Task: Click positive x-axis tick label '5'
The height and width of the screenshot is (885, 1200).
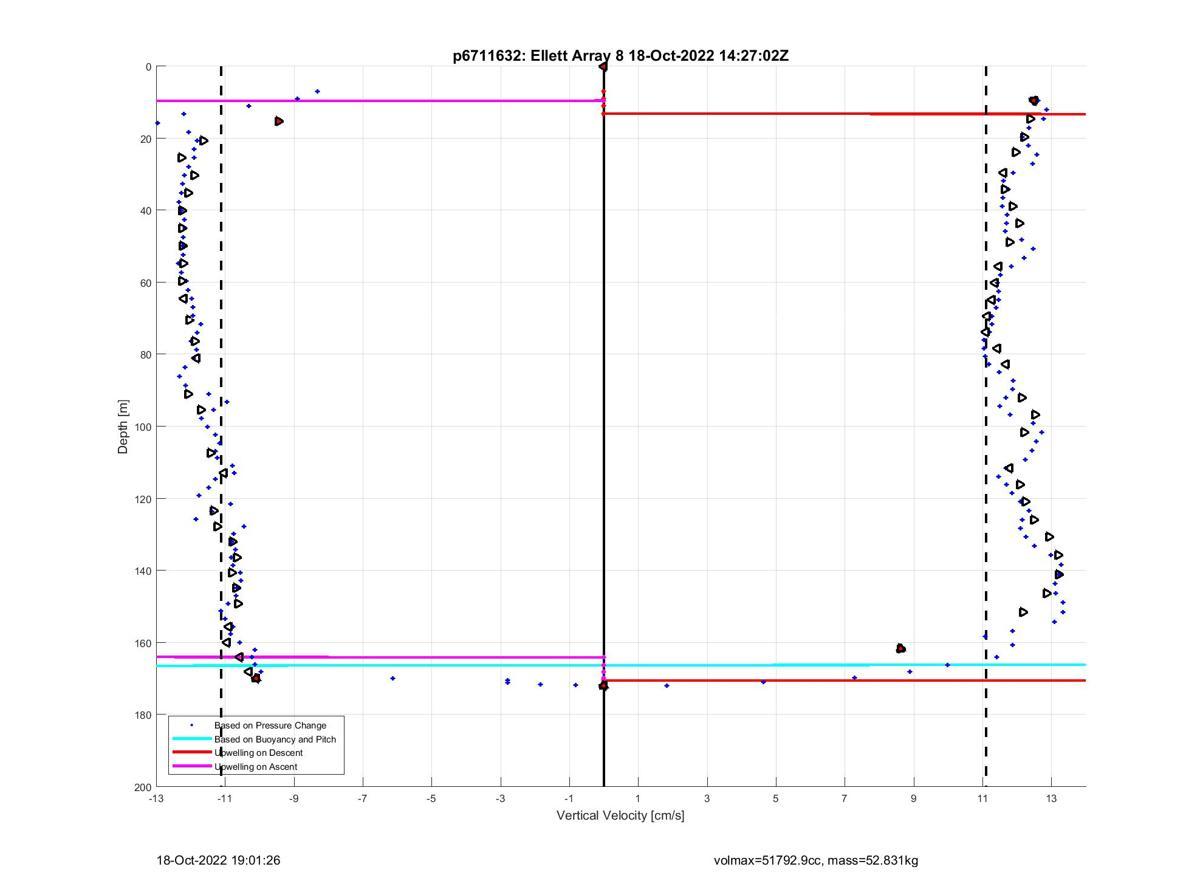Action: (776, 799)
